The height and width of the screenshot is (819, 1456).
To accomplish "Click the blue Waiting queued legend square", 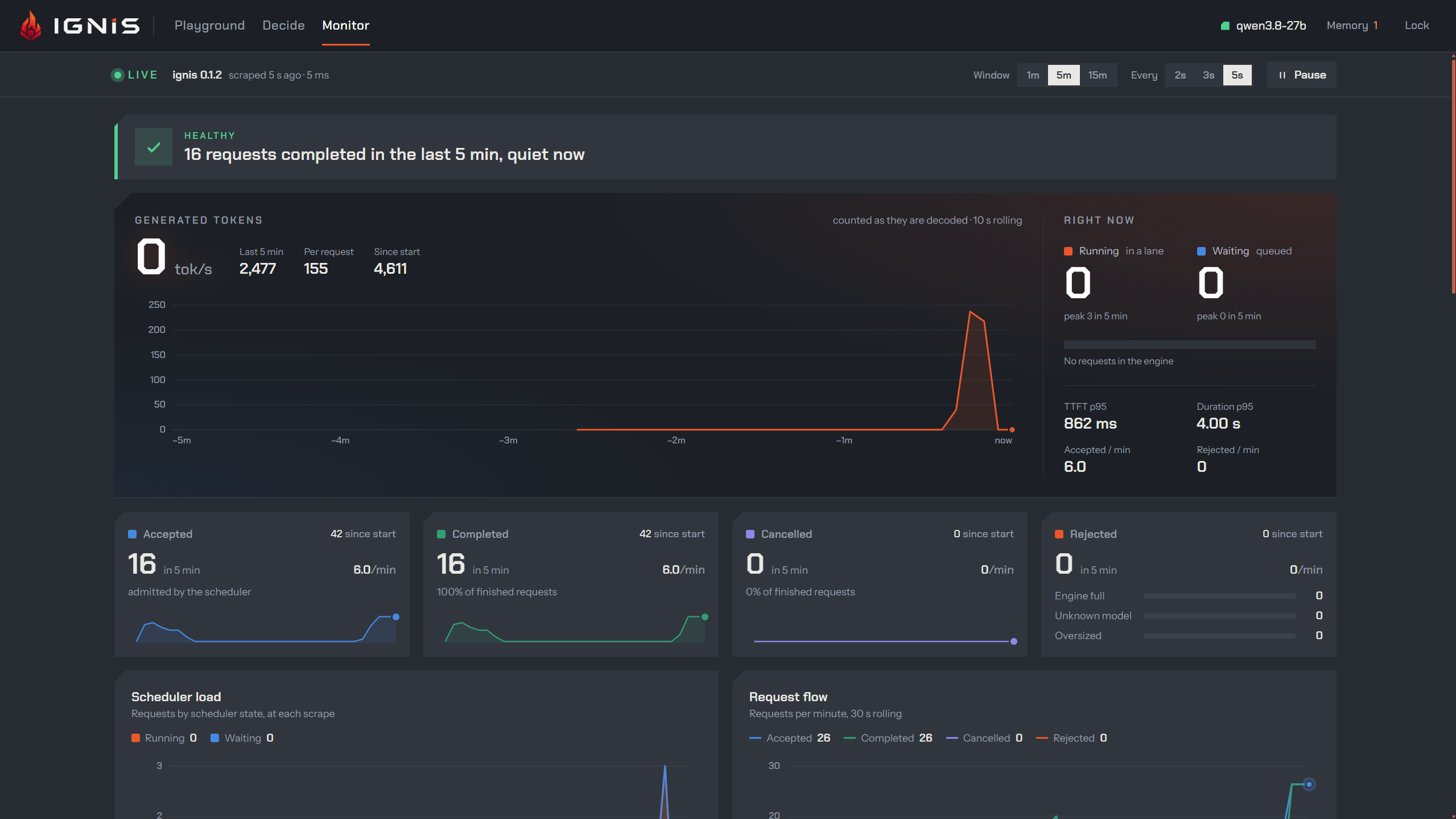I will (1201, 252).
